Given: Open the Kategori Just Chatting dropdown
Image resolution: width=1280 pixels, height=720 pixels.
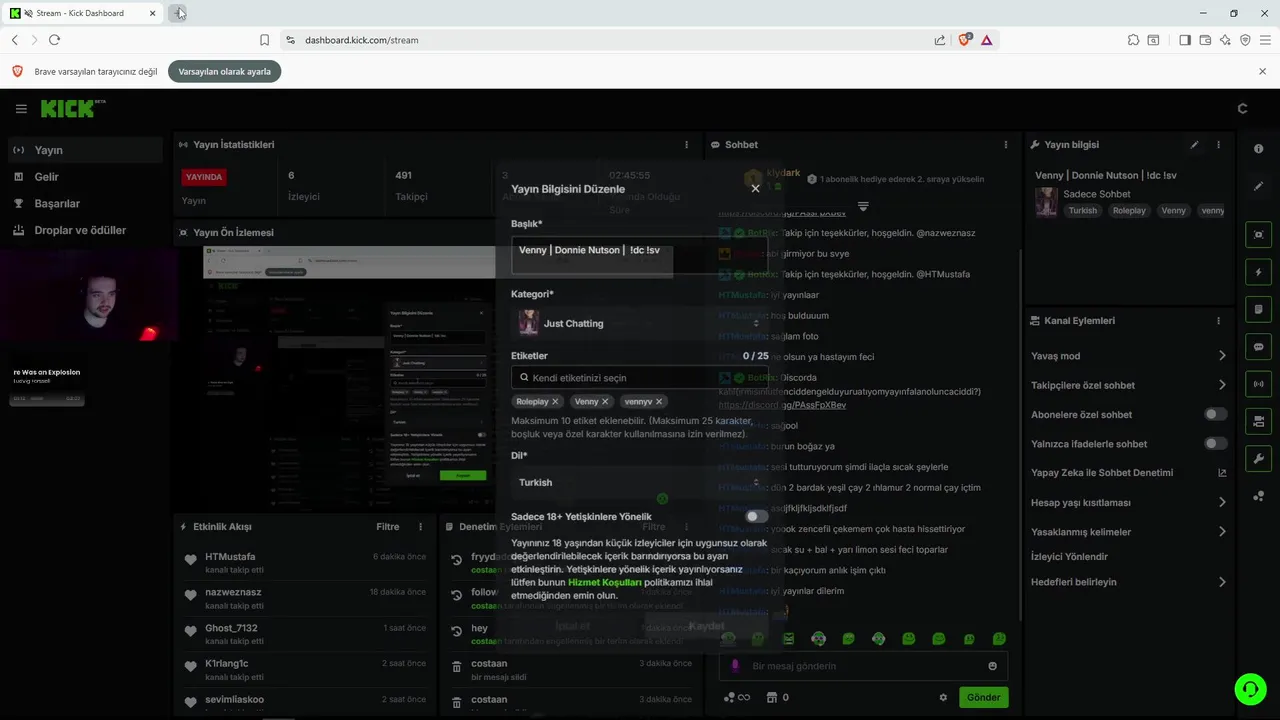Looking at the screenshot, I should point(639,324).
